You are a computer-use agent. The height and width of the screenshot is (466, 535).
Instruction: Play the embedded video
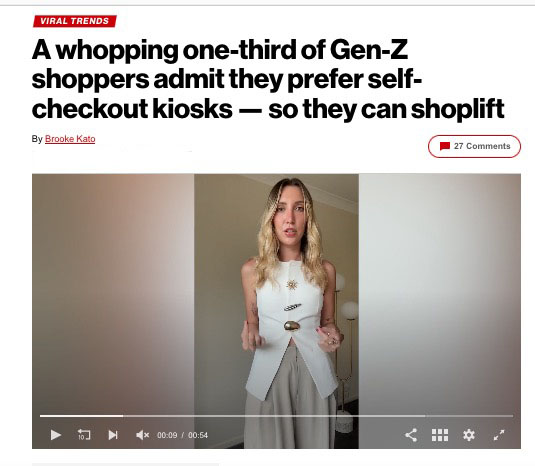tap(56, 435)
